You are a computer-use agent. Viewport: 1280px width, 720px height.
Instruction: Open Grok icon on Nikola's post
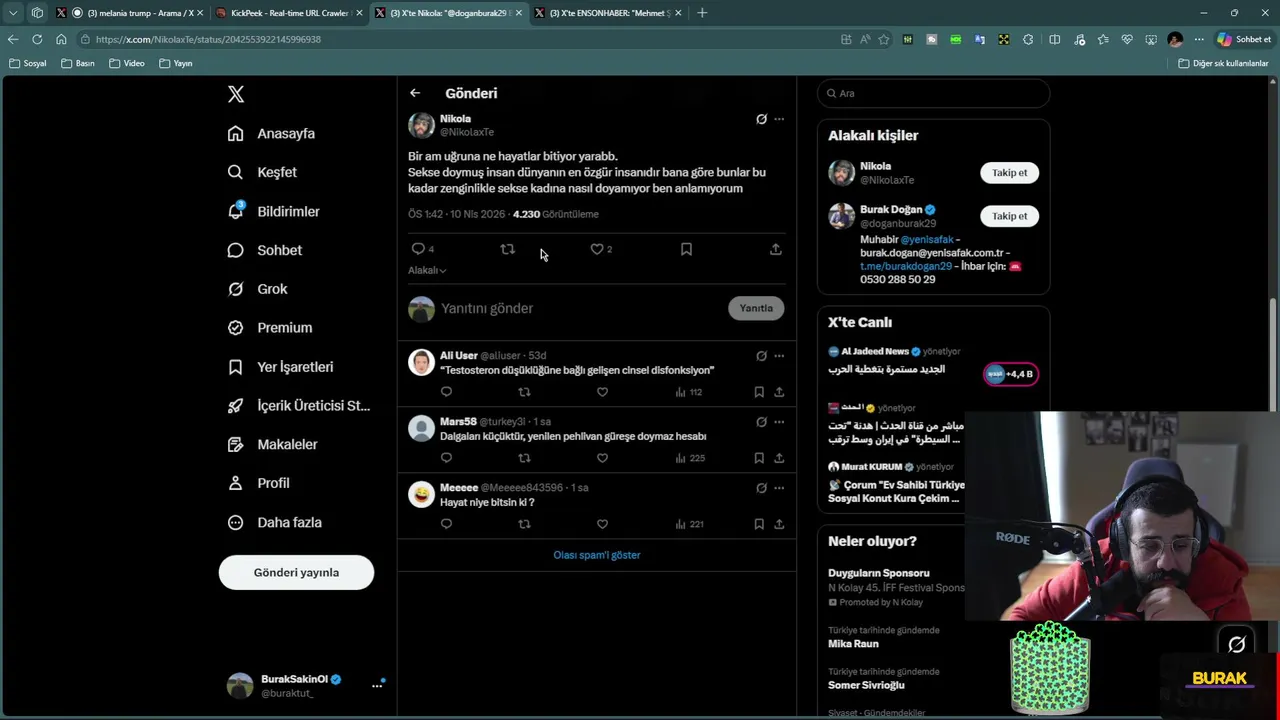[761, 119]
